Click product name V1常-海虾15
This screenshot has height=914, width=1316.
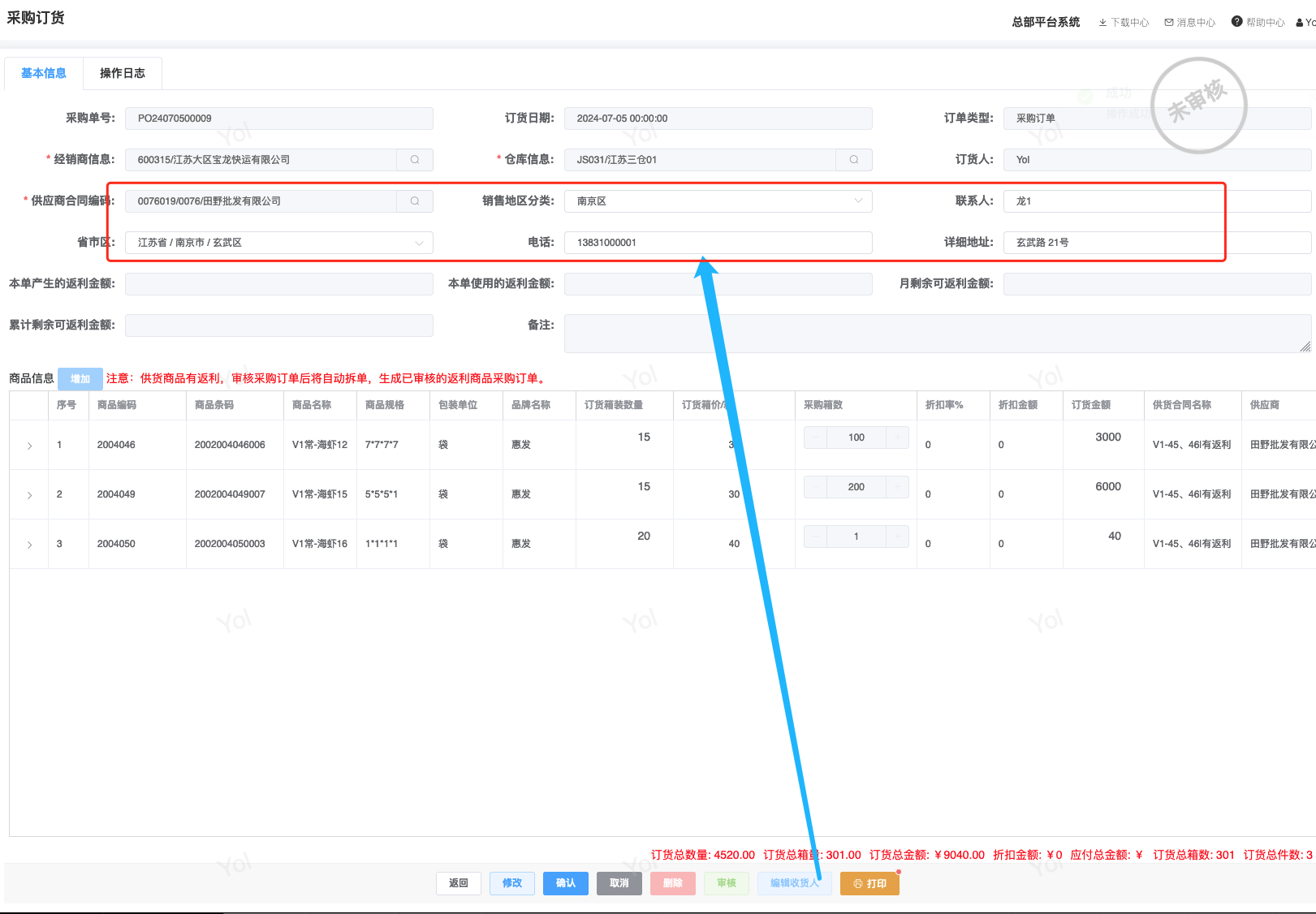pyautogui.click(x=320, y=494)
